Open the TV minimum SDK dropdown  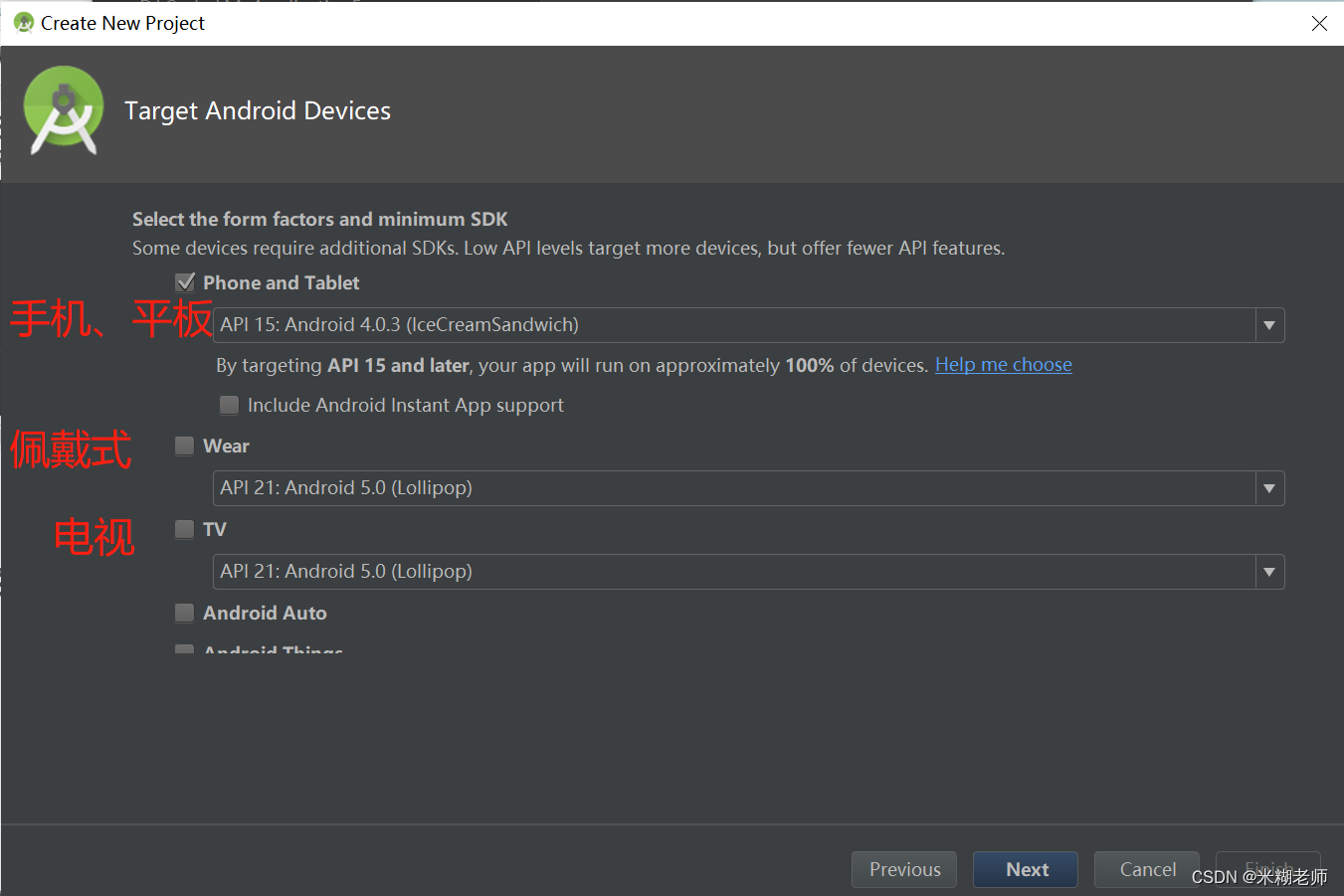[749, 572]
